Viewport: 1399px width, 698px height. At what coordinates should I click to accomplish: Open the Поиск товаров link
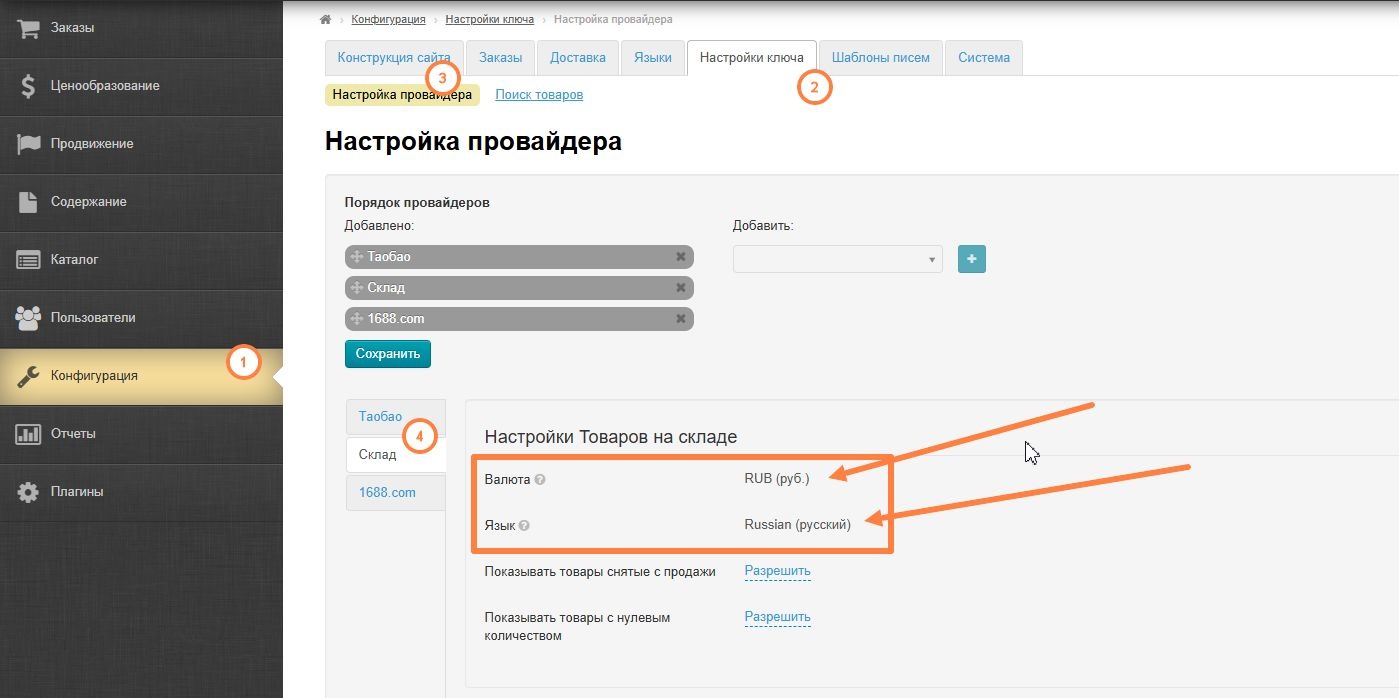[539, 95]
